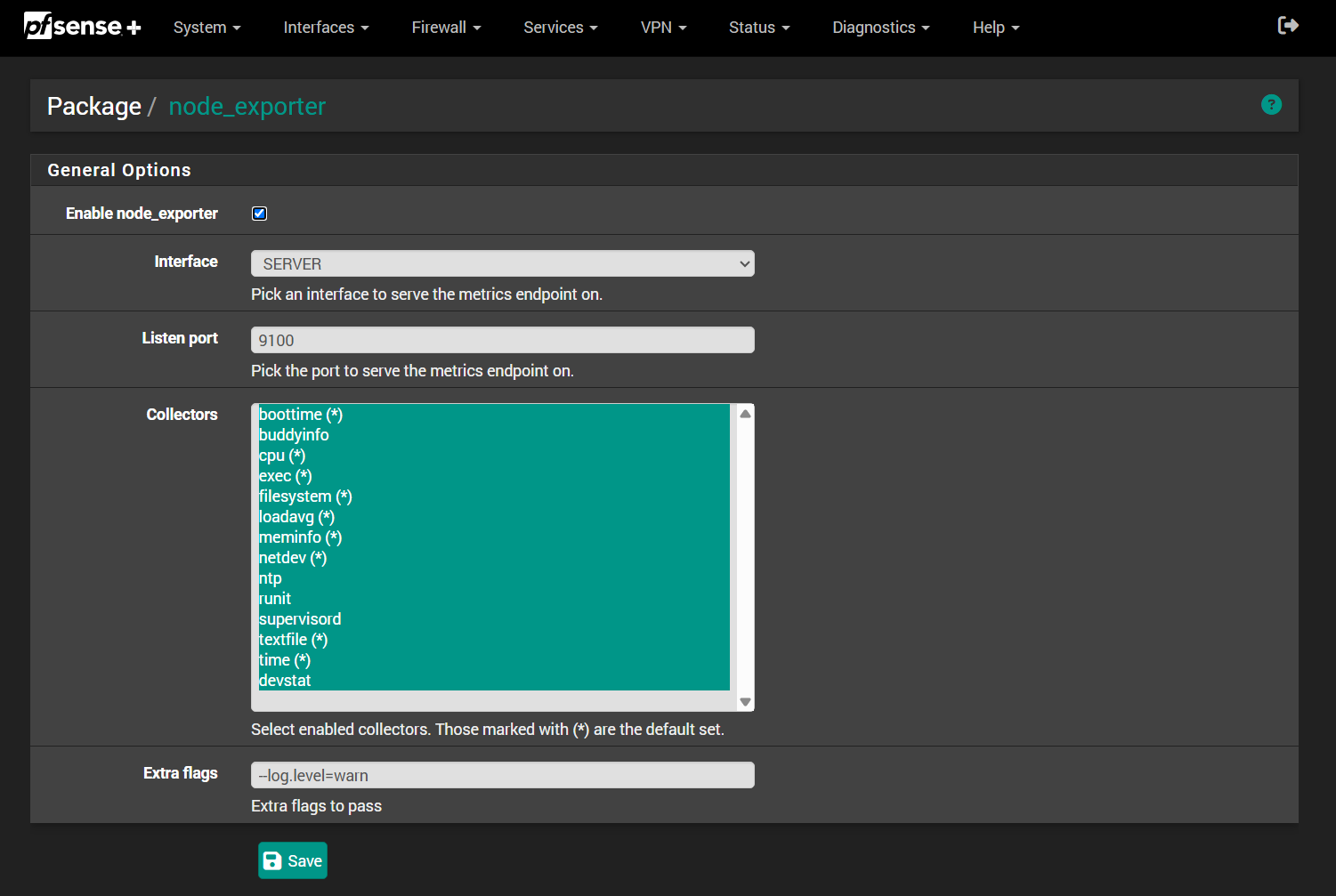Open the Diagnostics menu

(881, 28)
